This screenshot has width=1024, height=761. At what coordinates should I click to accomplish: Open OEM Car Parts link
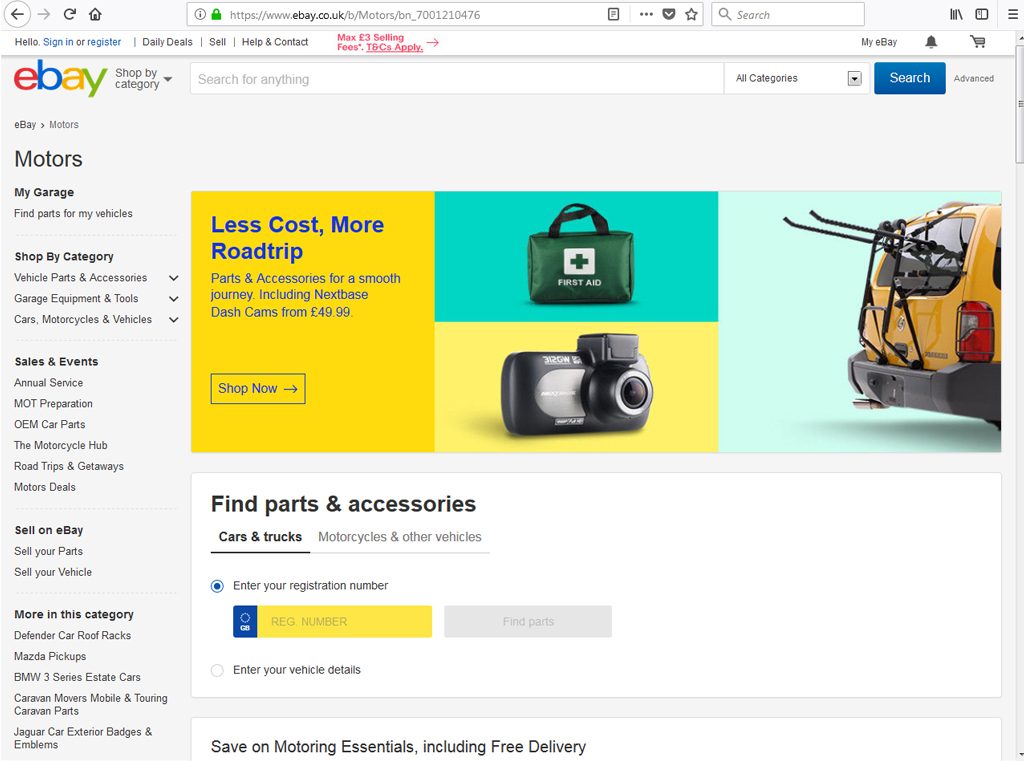tap(50, 425)
